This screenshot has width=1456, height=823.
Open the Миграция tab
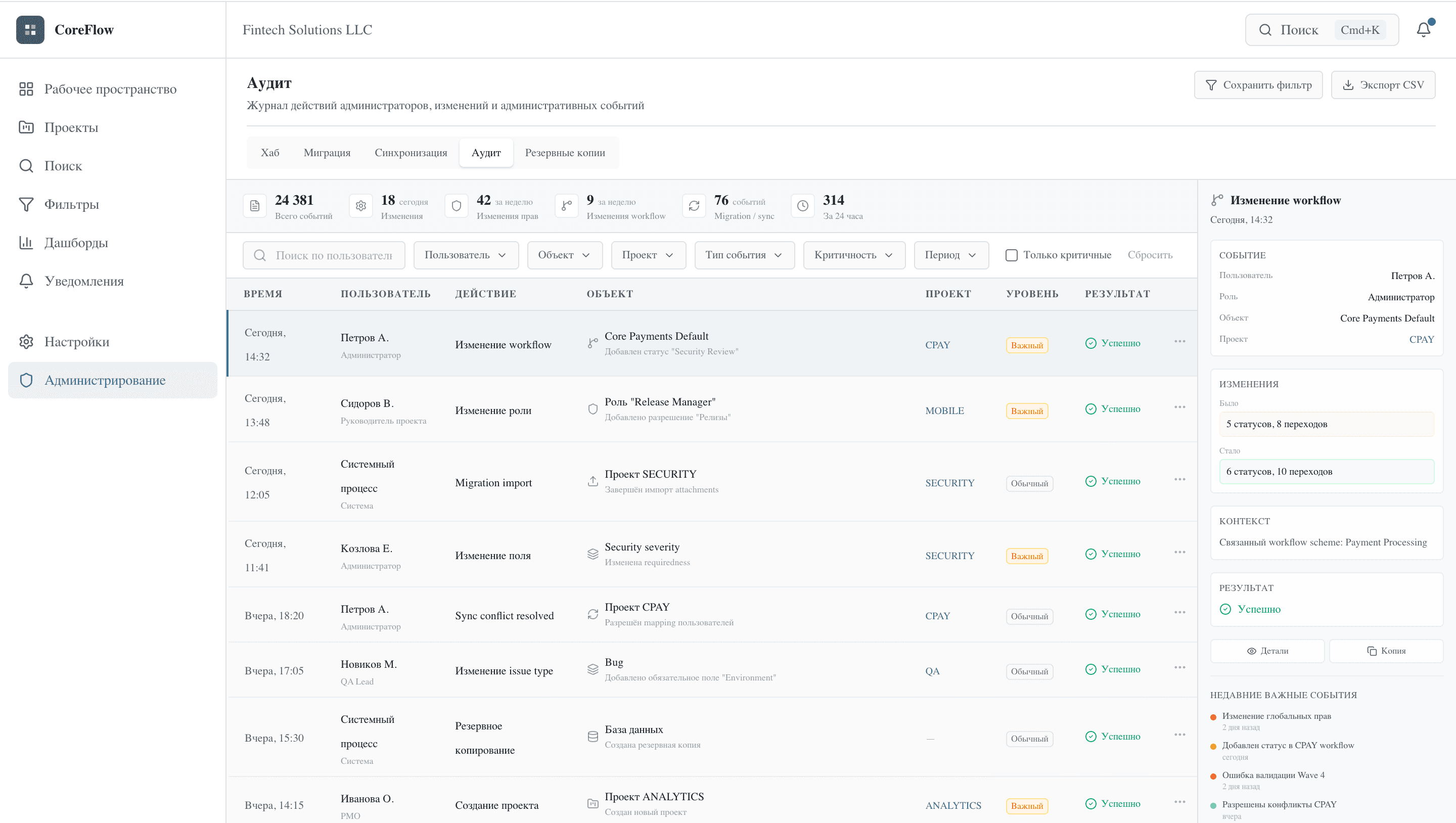[327, 152]
